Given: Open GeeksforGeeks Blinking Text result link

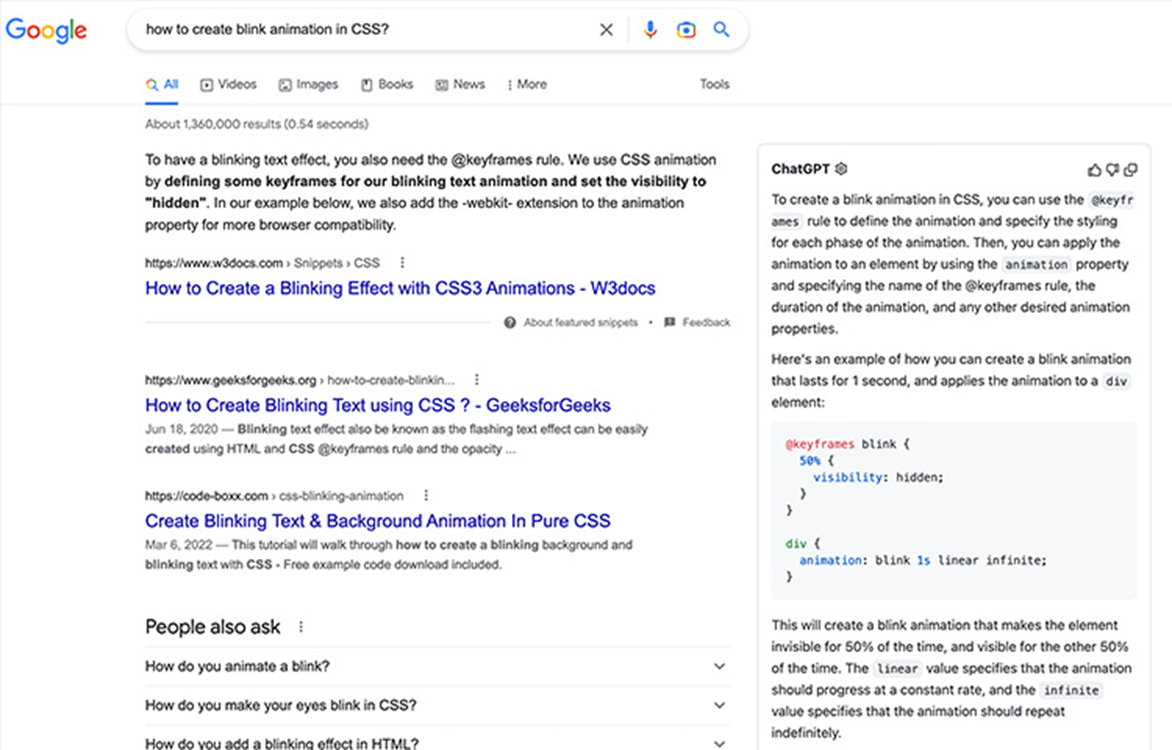Looking at the screenshot, I should pos(377,405).
